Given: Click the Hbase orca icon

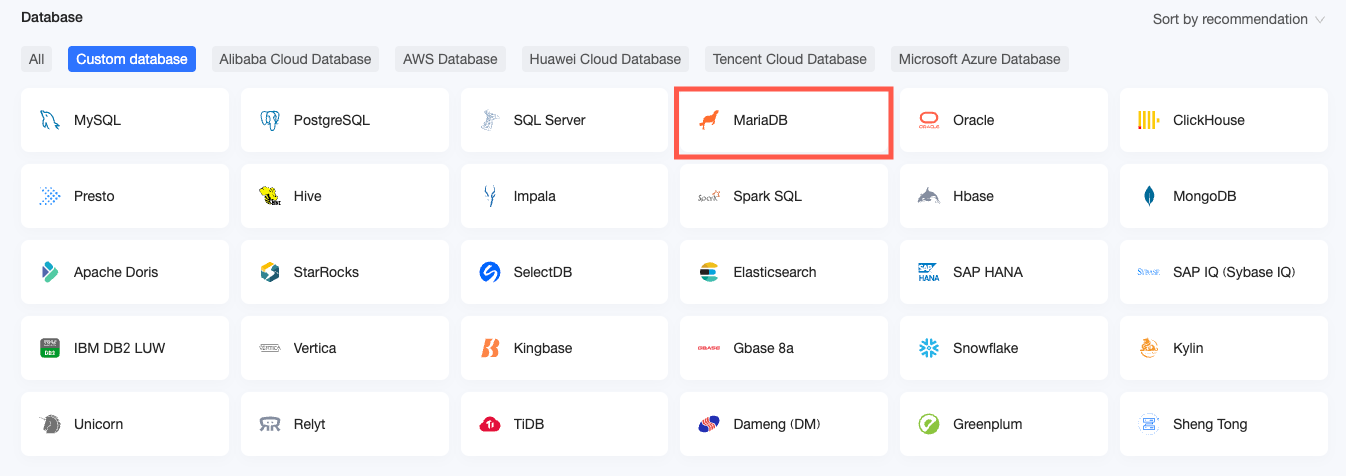Looking at the screenshot, I should [x=929, y=196].
